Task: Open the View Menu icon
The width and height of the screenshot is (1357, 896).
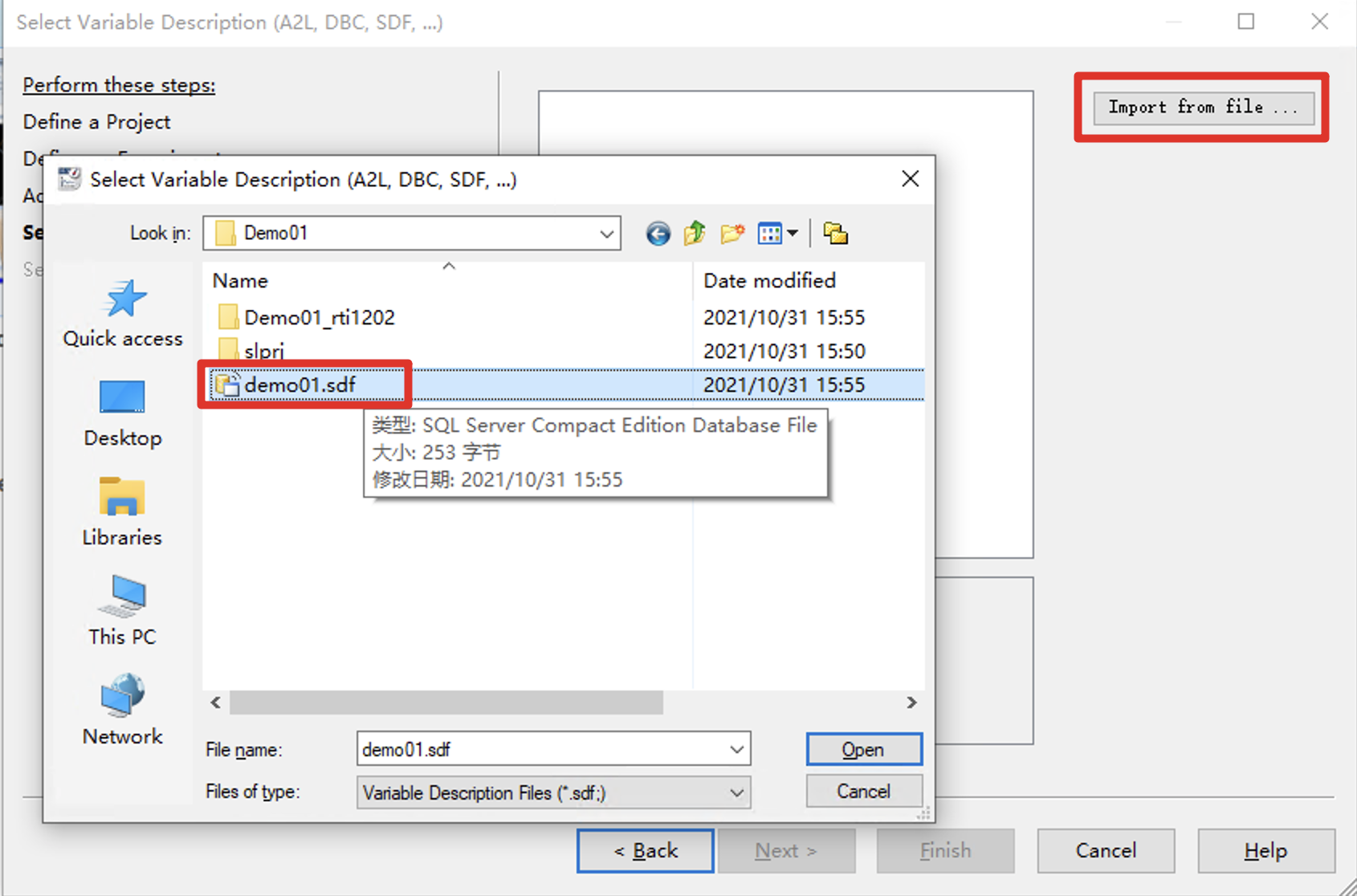Action: 776,234
